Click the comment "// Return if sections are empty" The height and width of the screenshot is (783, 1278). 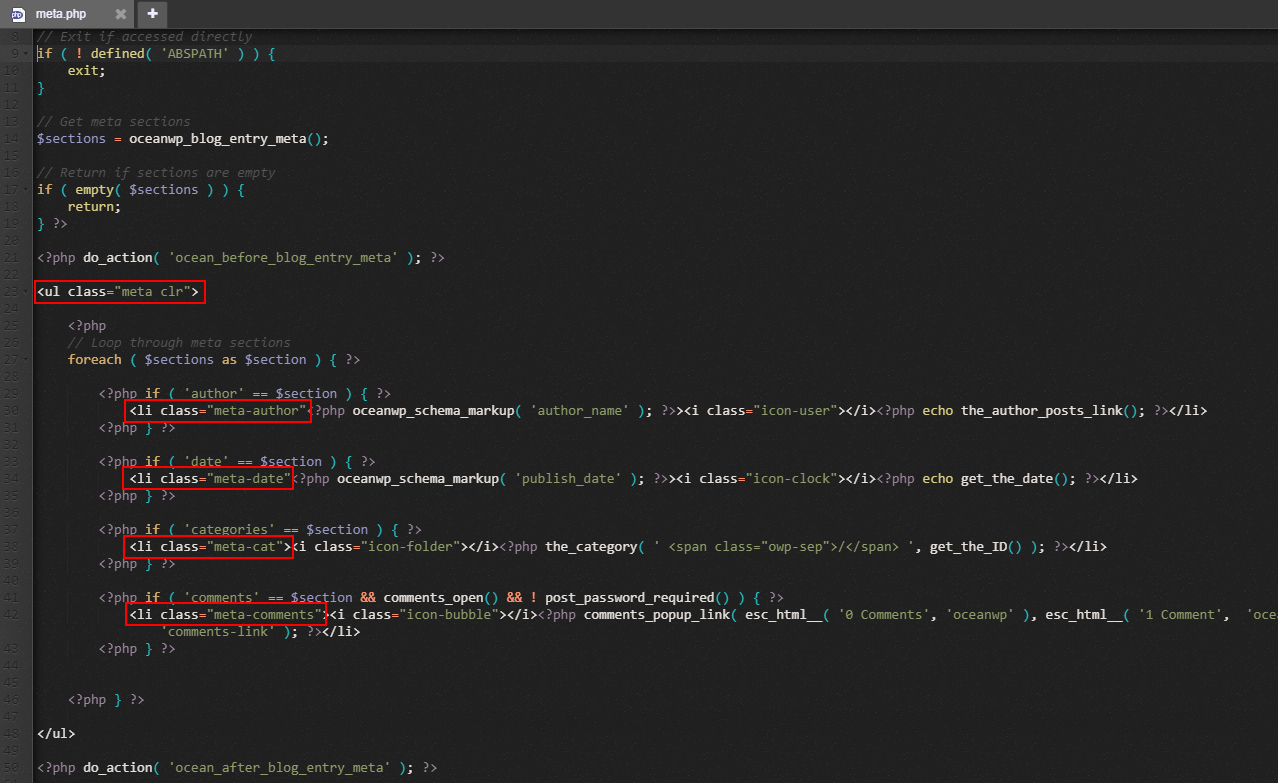[156, 172]
